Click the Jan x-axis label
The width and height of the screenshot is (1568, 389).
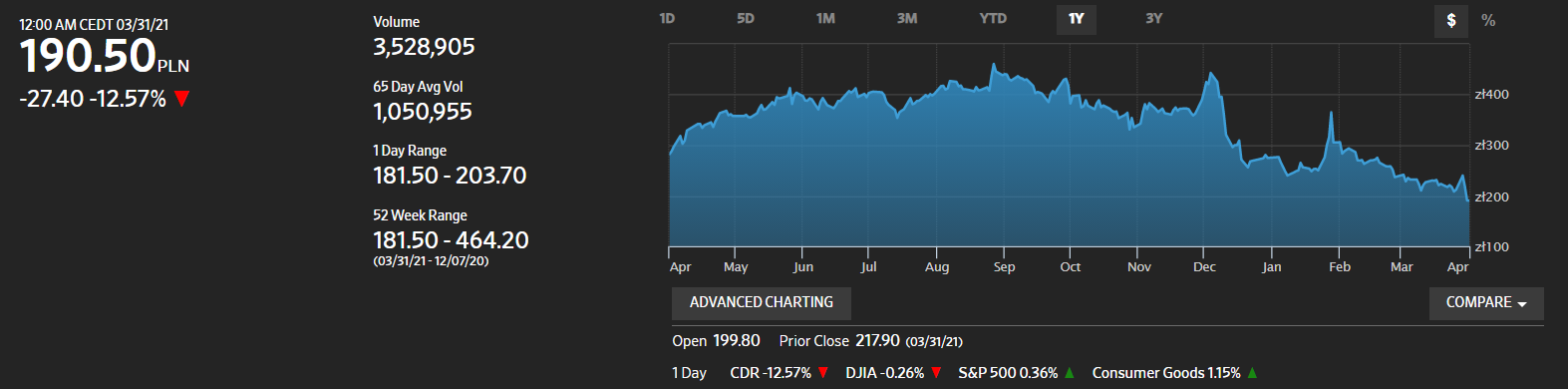click(x=1272, y=267)
